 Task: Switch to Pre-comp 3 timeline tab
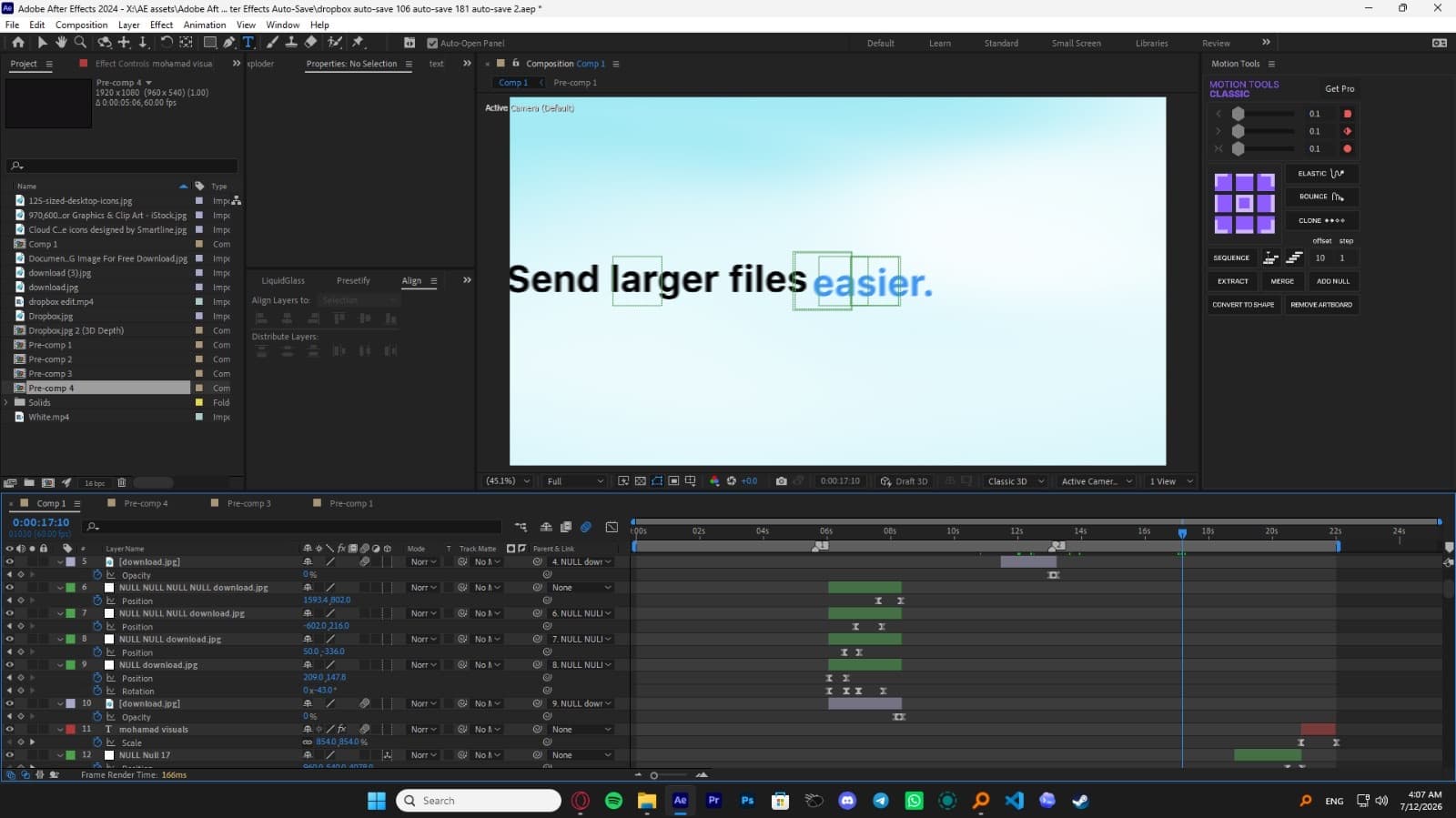[248, 503]
